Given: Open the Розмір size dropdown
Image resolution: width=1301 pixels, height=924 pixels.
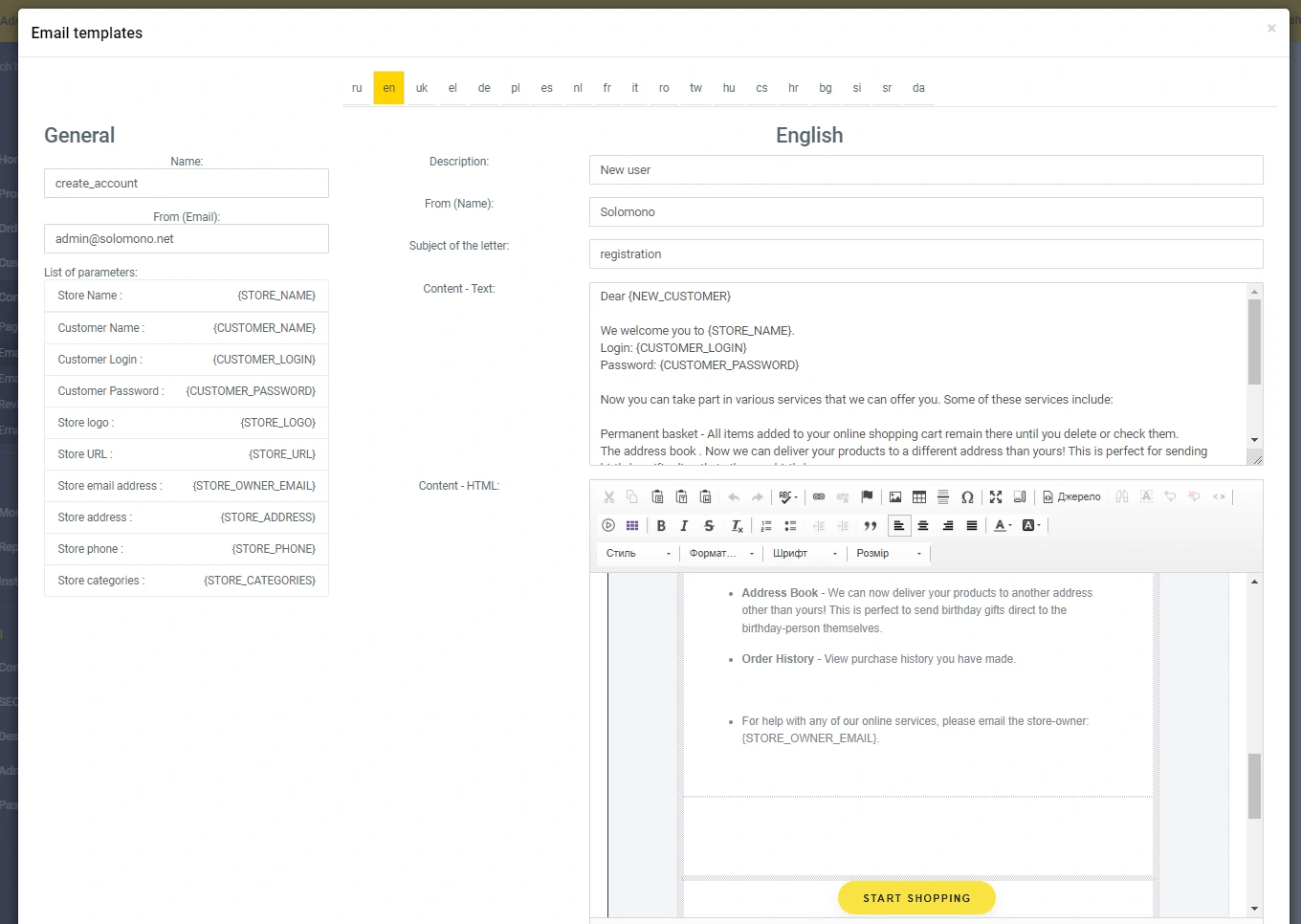Looking at the screenshot, I should [x=889, y=554].
